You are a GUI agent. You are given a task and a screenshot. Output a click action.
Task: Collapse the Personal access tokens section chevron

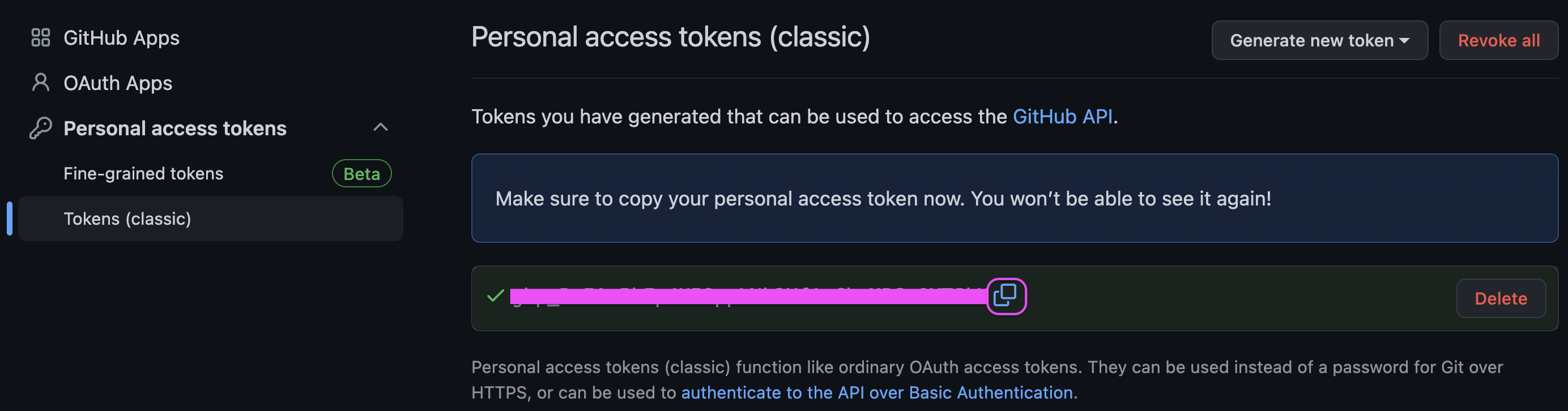click(x=381, y=127)
